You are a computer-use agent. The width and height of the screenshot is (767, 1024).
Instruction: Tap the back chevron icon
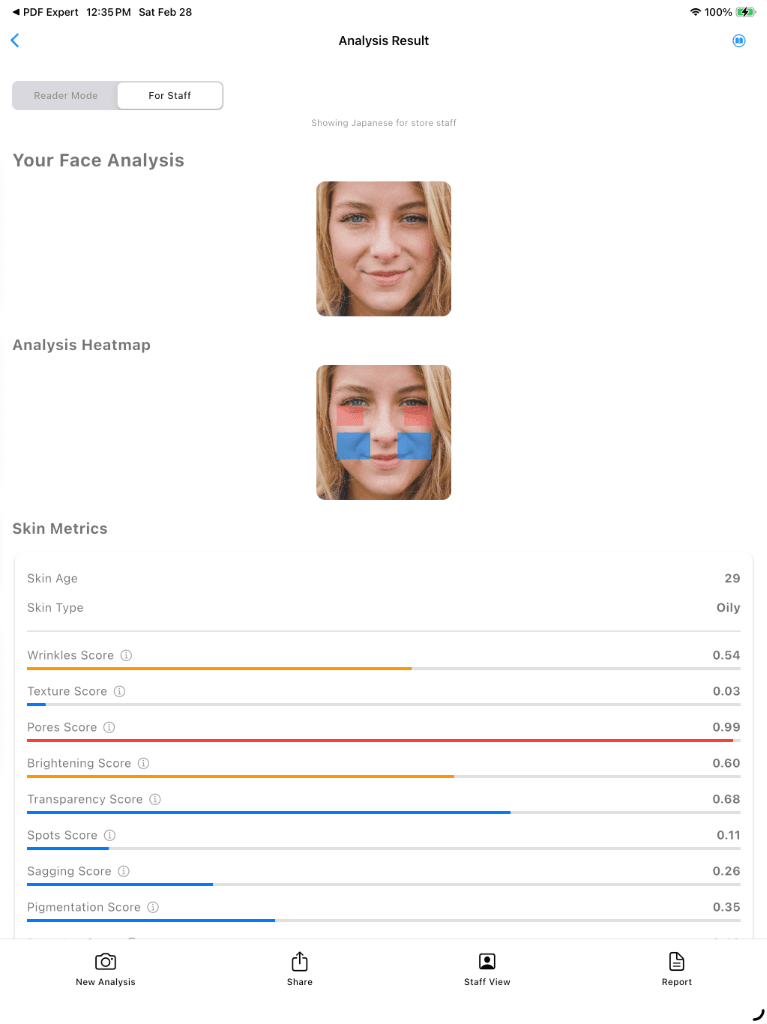(x=15, y=41)
